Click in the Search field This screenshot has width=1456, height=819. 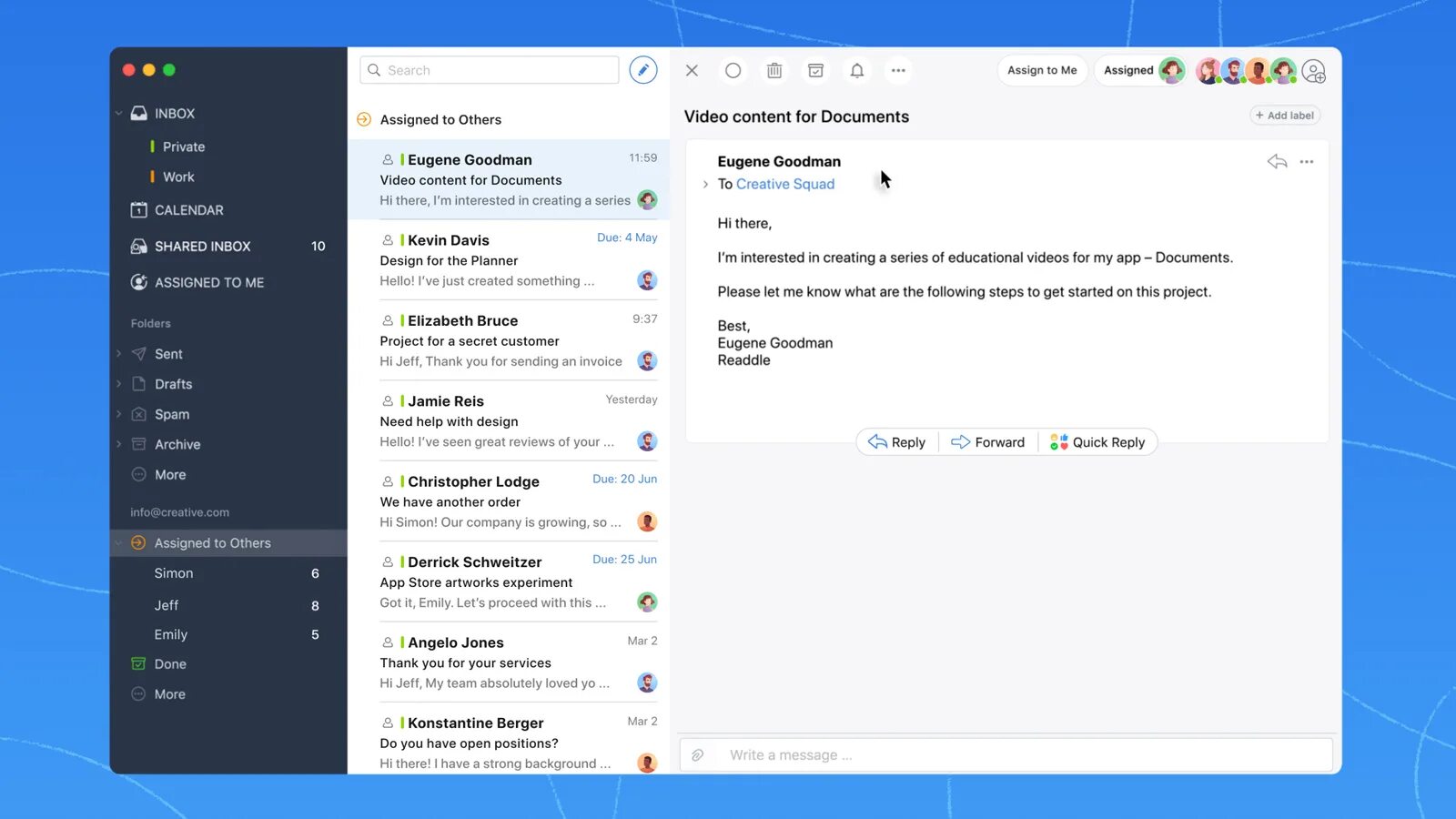coord(490,70)
